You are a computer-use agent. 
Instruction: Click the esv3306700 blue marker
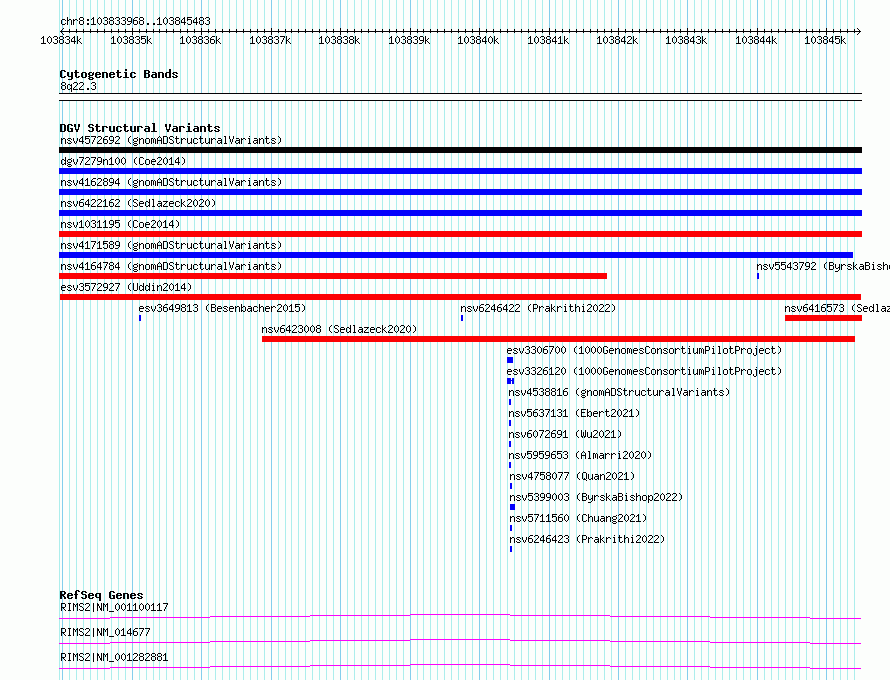click(x=510, y=360)
